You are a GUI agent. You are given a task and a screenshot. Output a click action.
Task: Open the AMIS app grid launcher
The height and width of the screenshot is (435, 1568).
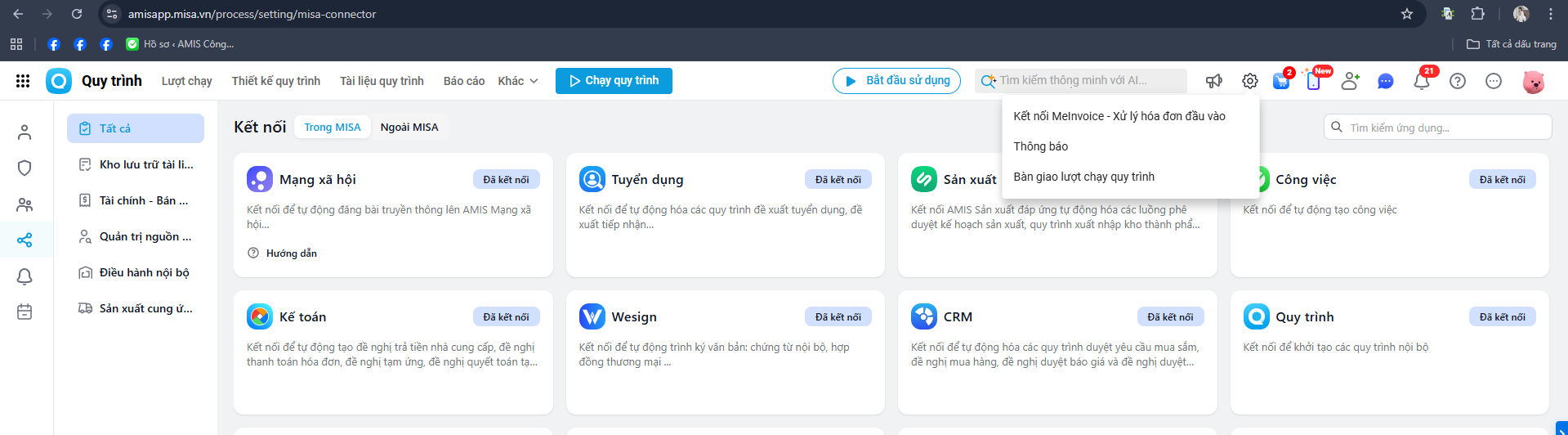coord(23,81)
